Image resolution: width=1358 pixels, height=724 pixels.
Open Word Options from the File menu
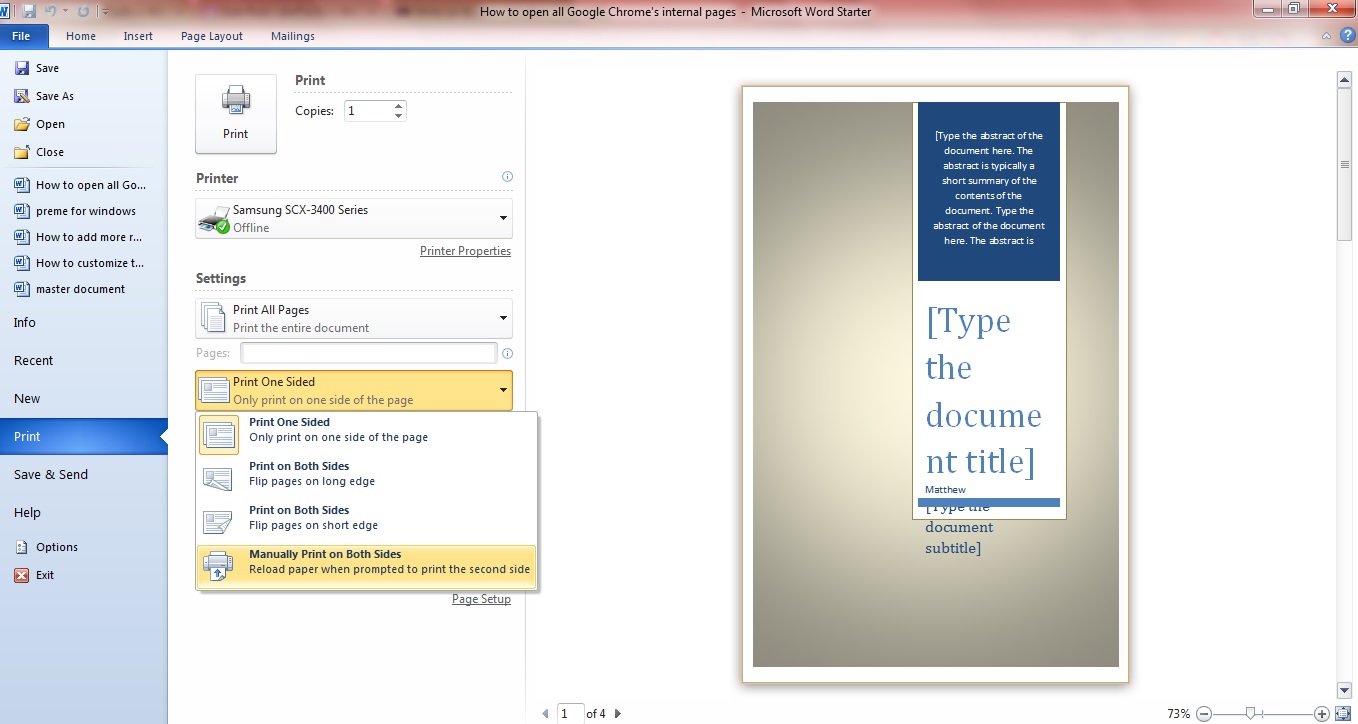tap(46, 547)
